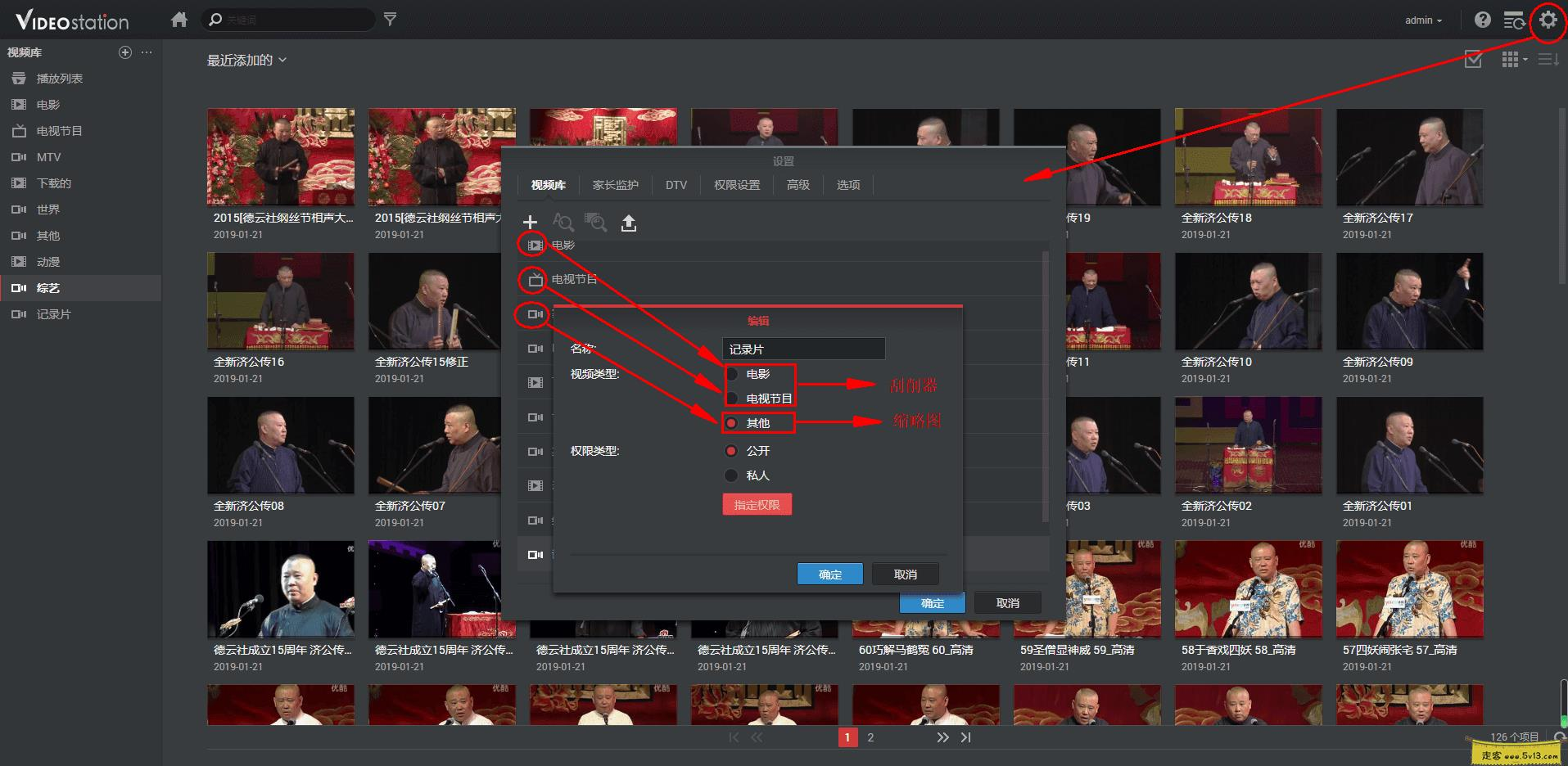Open the grid view mode dropdown

pos(1514,59)
